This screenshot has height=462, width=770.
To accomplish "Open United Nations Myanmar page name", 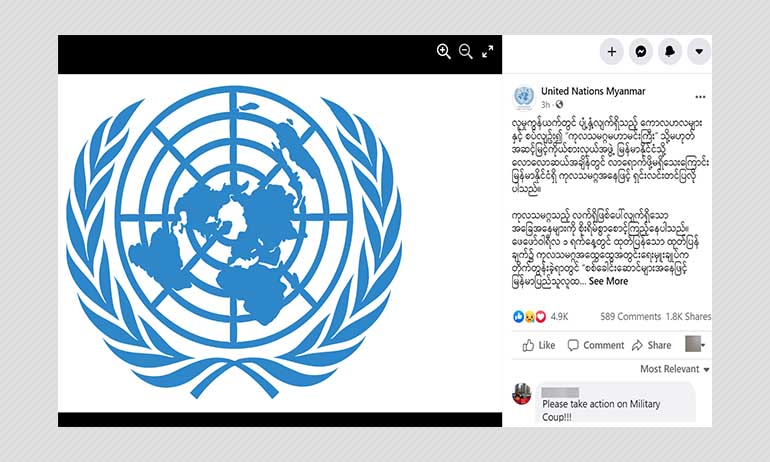I will tap(593, 91).
